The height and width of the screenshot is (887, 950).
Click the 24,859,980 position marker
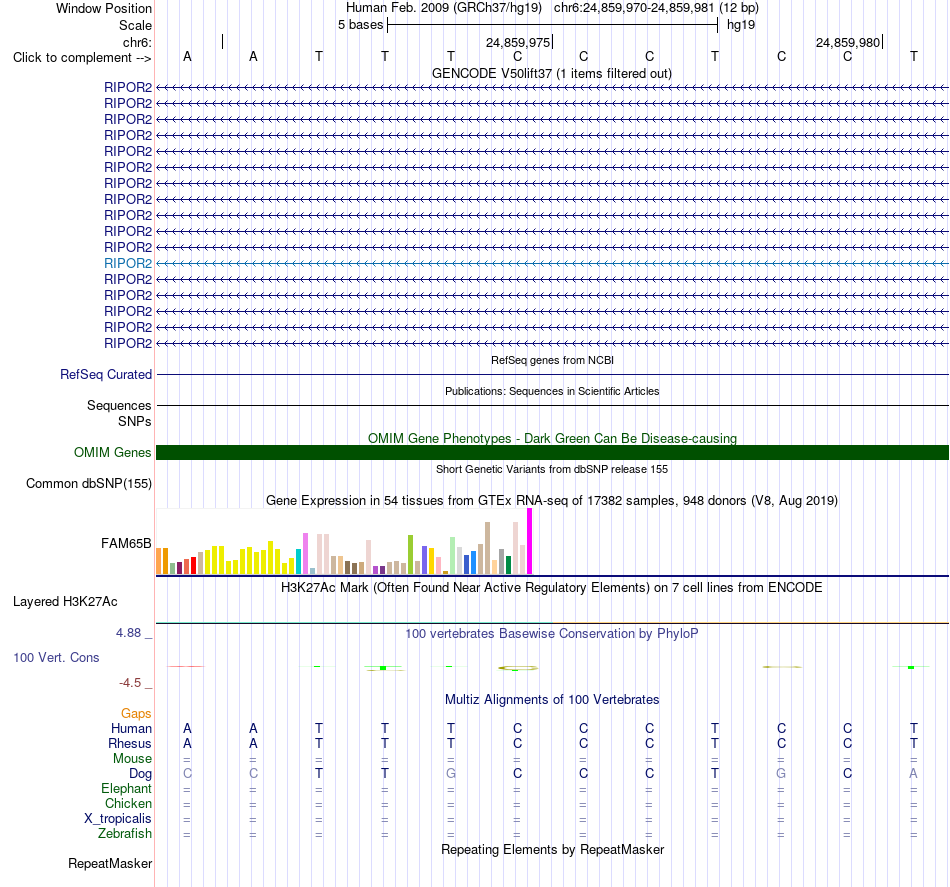tap(849, 42)
